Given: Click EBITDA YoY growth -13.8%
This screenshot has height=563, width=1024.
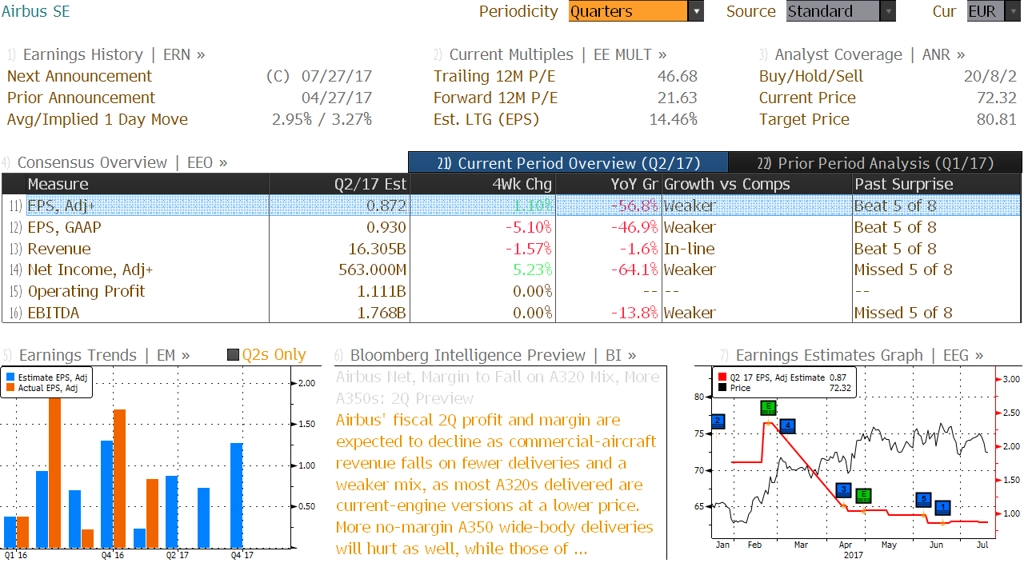Looking at the screenshot, I should click(x=634, y=313).
